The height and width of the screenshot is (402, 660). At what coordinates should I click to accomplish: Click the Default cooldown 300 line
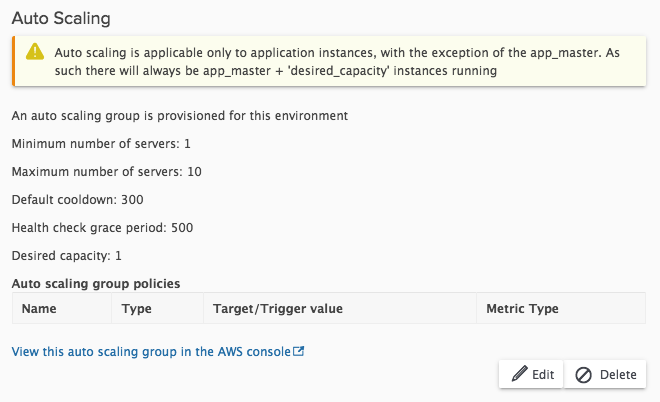78,200
